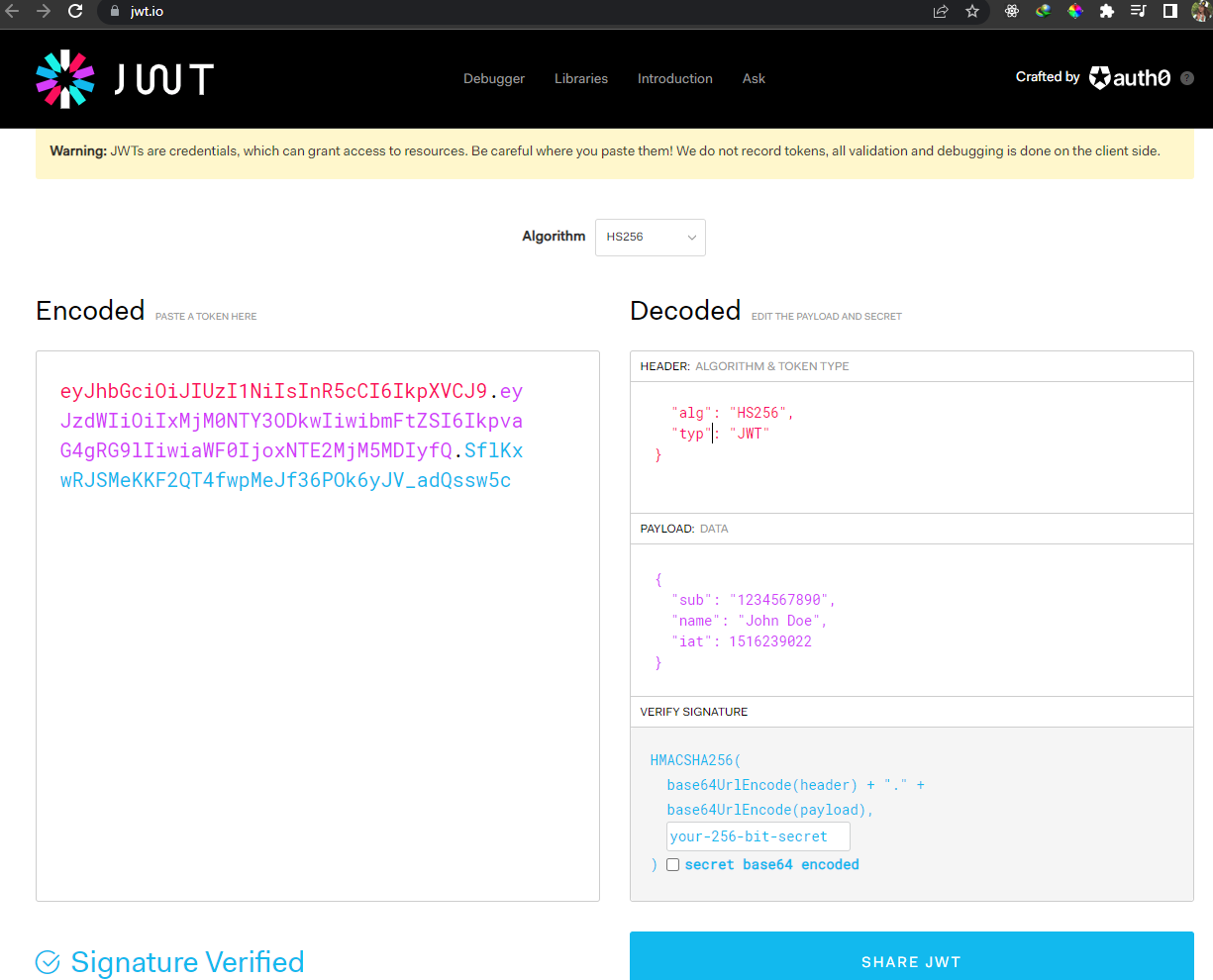The width and height of the screenshot is (1213, 980).
Task: Reload the page
Action: pos(75,13)
